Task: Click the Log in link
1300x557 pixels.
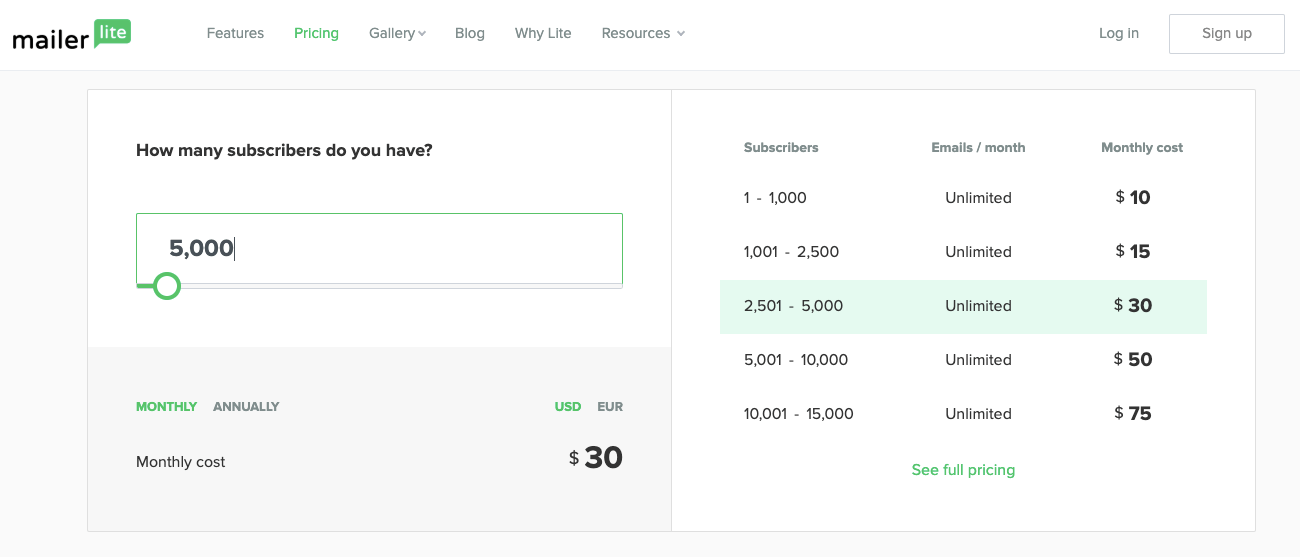Action: coord(1119,33)
